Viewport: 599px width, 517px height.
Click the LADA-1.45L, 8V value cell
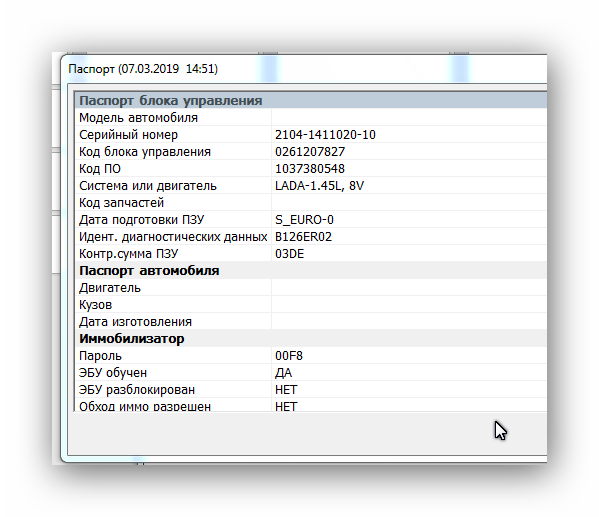tap(409, 186)
